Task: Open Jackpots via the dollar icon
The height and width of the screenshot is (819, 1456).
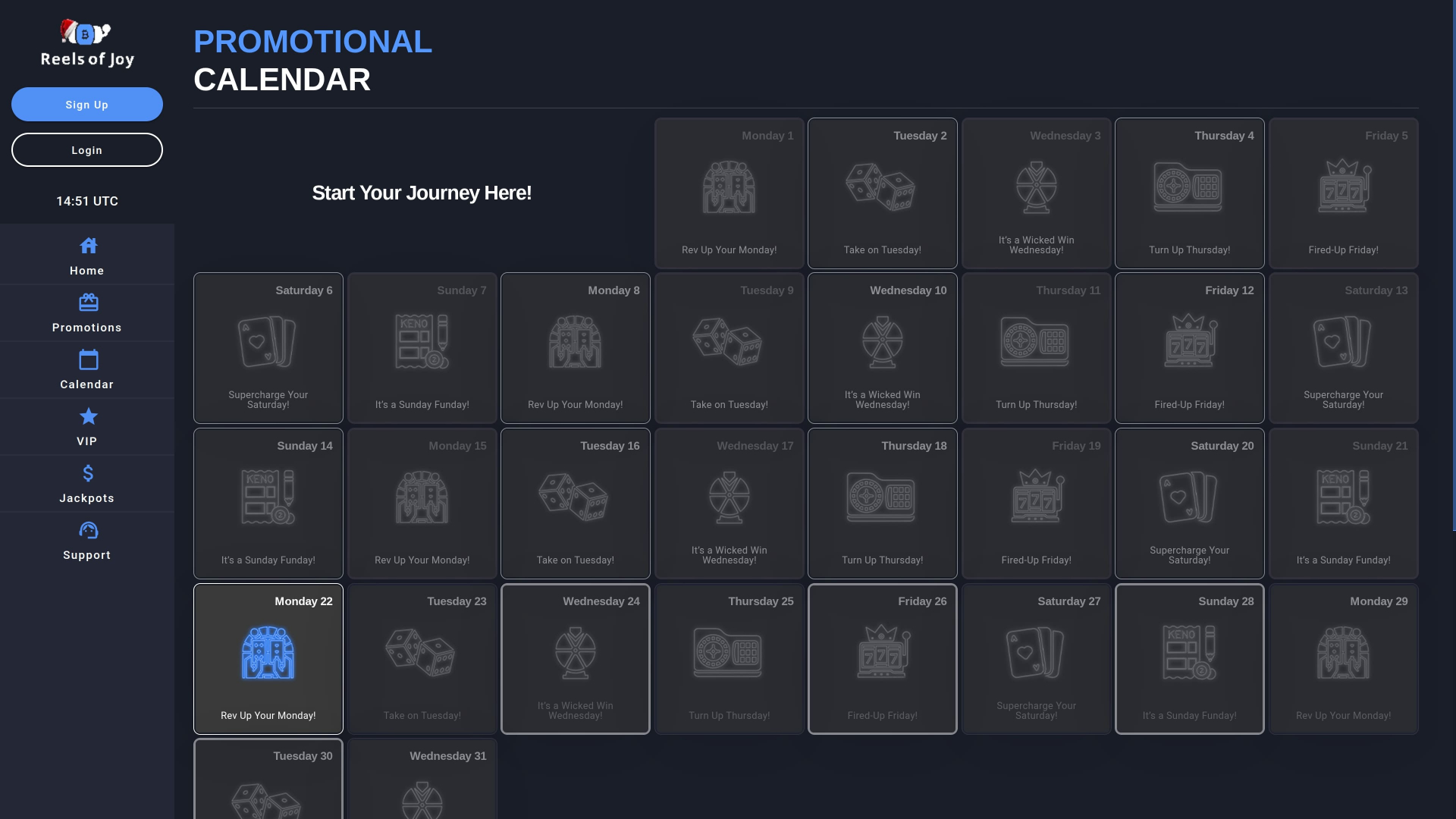Action: [x=87, y=473]
